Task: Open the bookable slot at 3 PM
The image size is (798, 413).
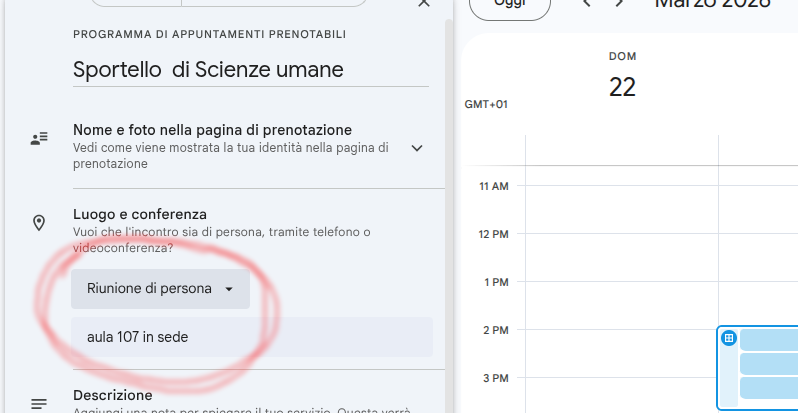Action: pyautogui.click(x=768, y=388)
